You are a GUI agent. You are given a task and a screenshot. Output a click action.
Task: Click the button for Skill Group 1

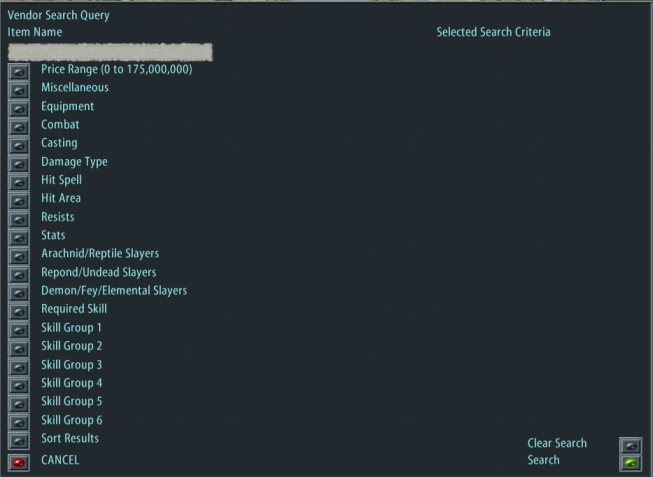click(19, 330)
